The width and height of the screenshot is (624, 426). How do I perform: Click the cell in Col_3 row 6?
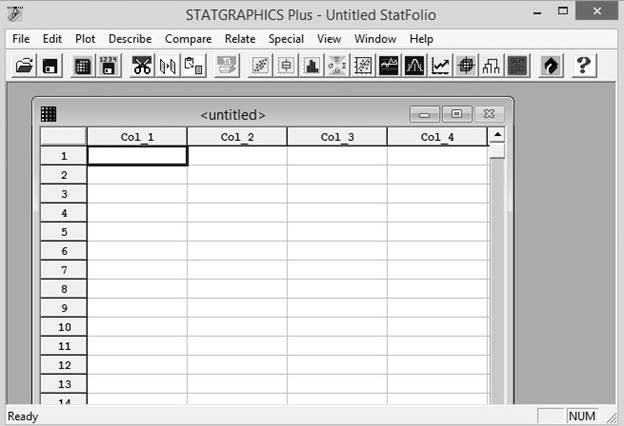pyautogui.click(x=337, y=251)
